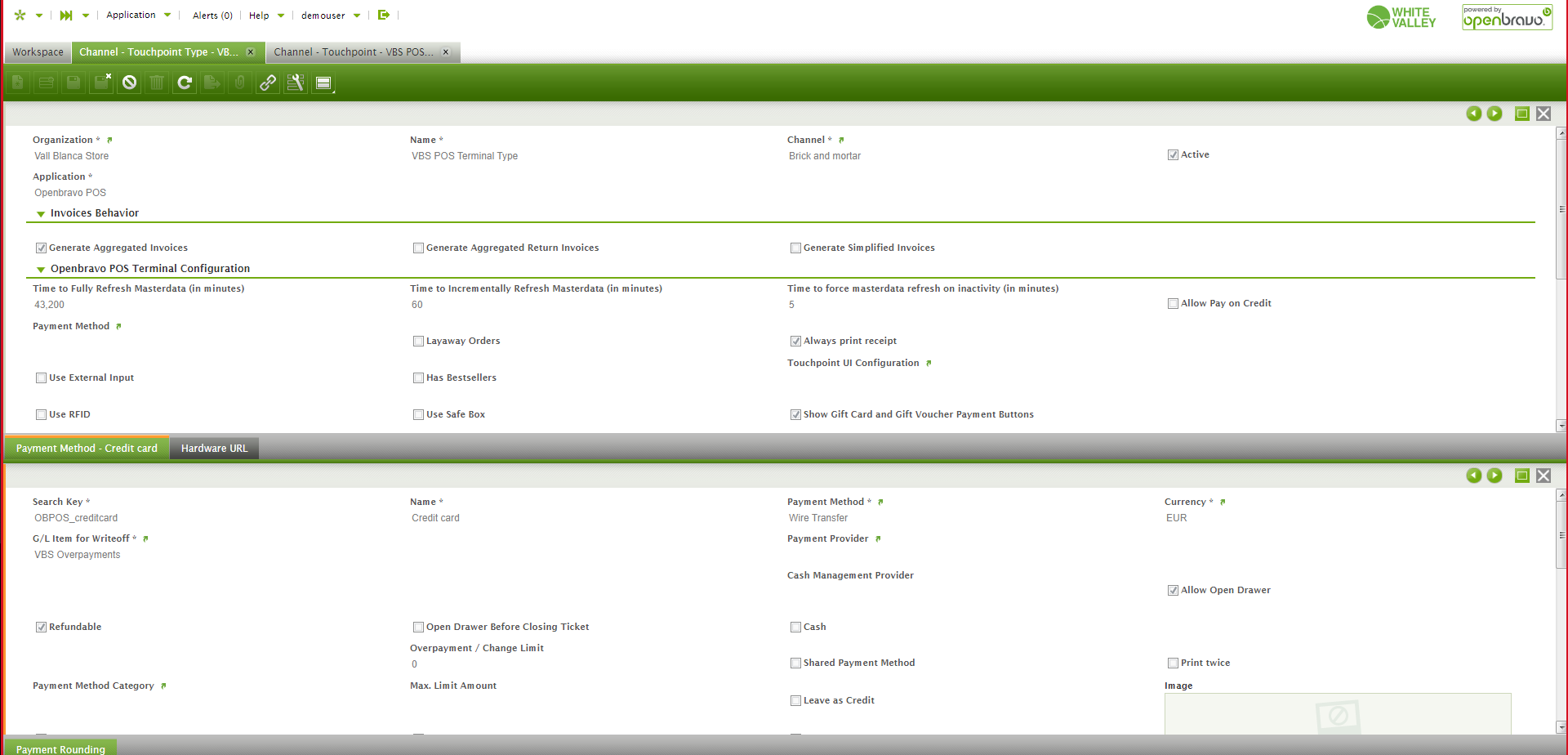Image resolution: width=1568 pixels, height=755 pixels.
Task: Check the Use RFID box
Action: (x=41, y=414)
